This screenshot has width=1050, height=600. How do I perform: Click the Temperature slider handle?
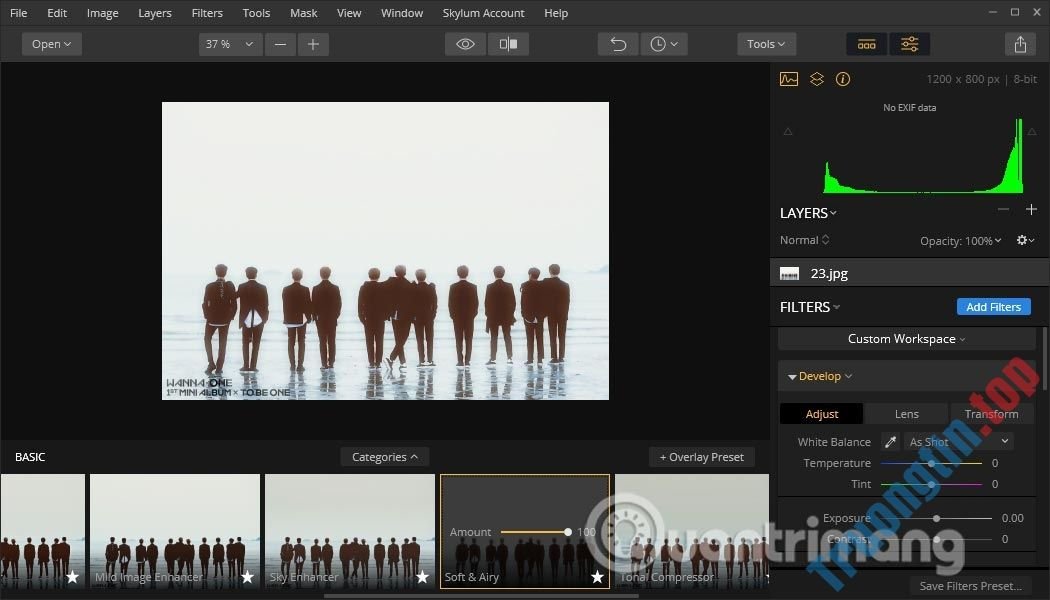(932, 463)
